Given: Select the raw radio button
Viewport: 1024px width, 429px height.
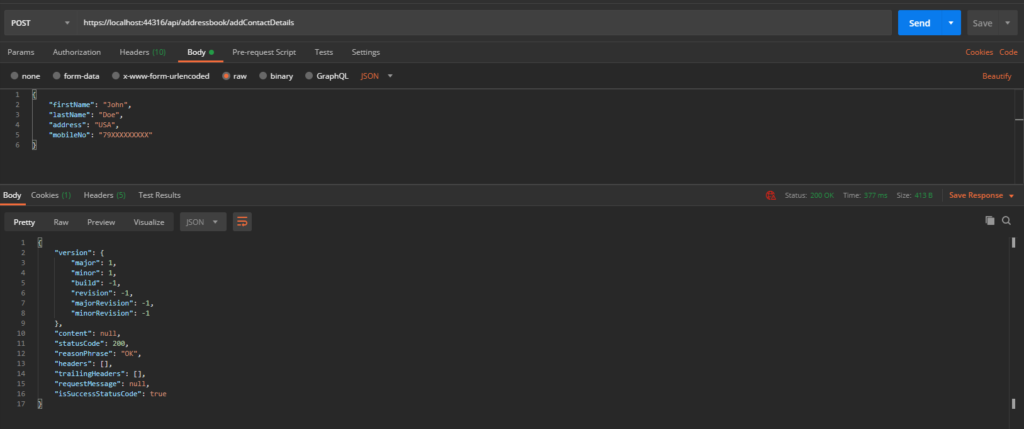Looking at the screenshot, I should (x=227, y=76).
